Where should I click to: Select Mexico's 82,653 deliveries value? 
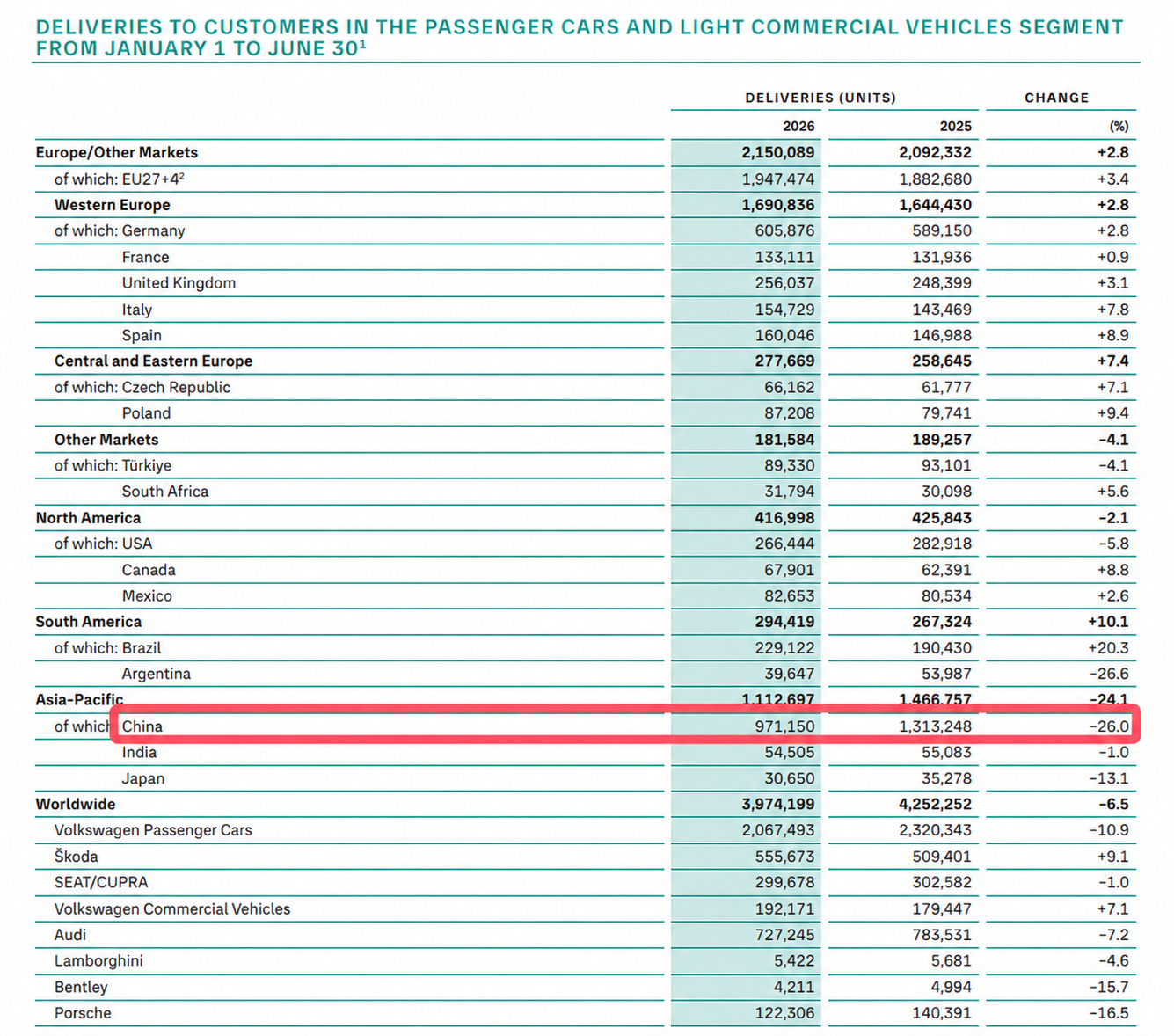(789, 595)
